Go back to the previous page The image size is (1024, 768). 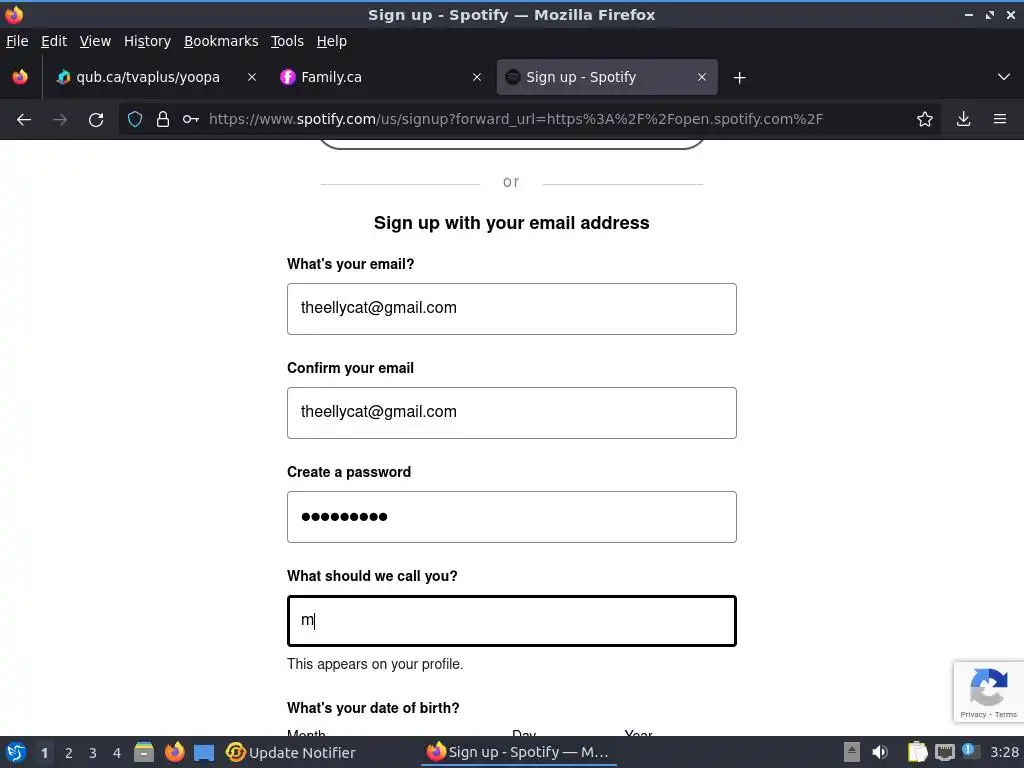(x=24, y=120)
